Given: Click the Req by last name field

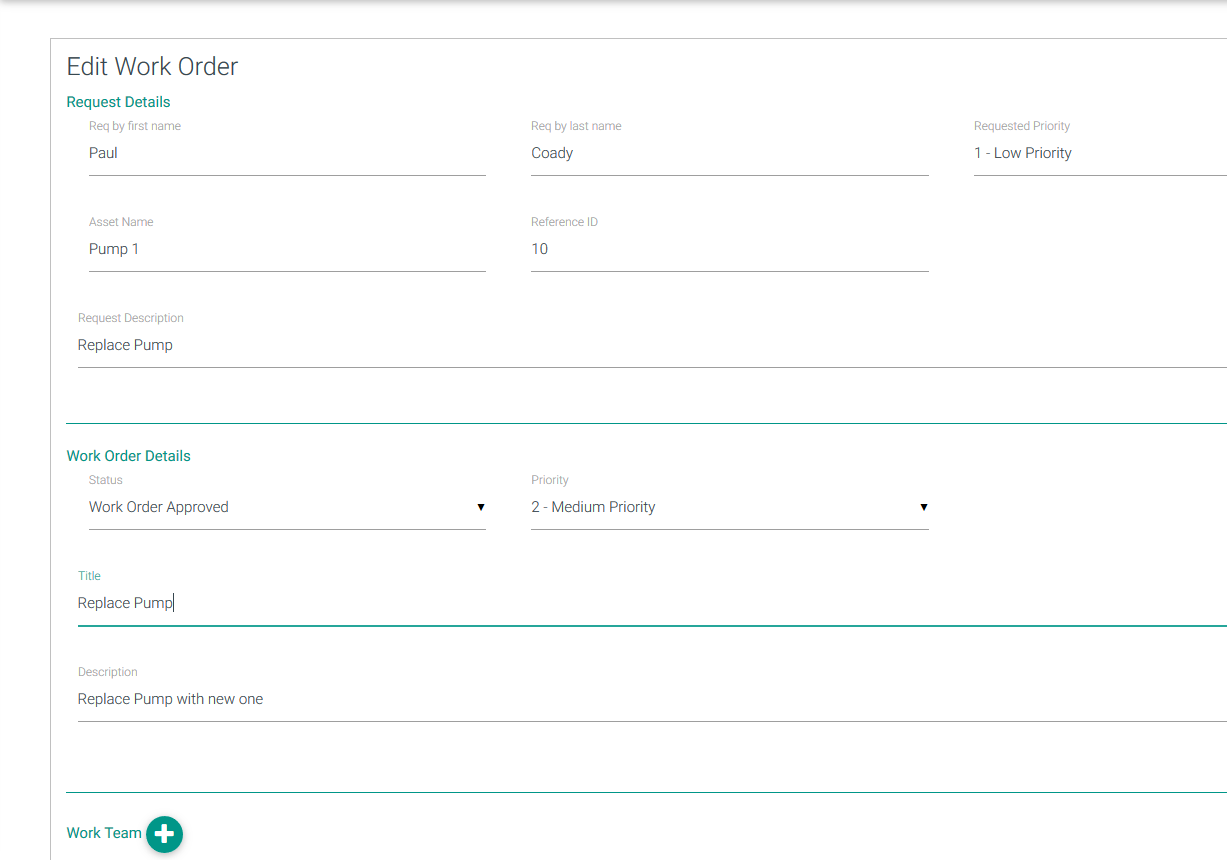Looking at the screenshot, I should (730, 154).
